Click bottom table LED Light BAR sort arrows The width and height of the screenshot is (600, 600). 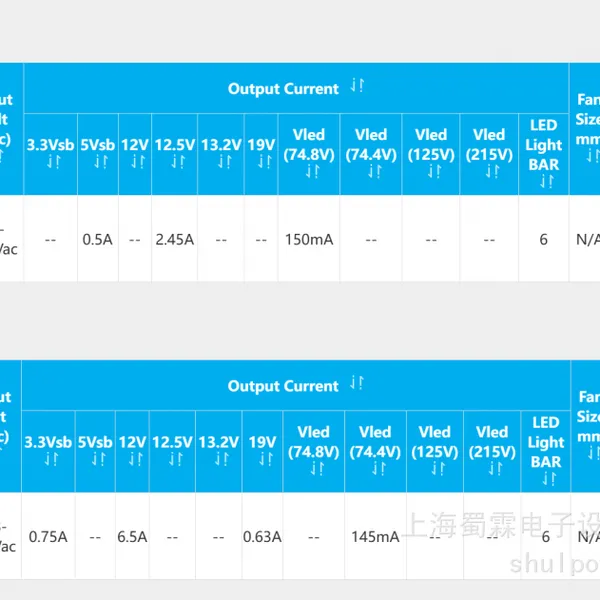pos(549,479)
